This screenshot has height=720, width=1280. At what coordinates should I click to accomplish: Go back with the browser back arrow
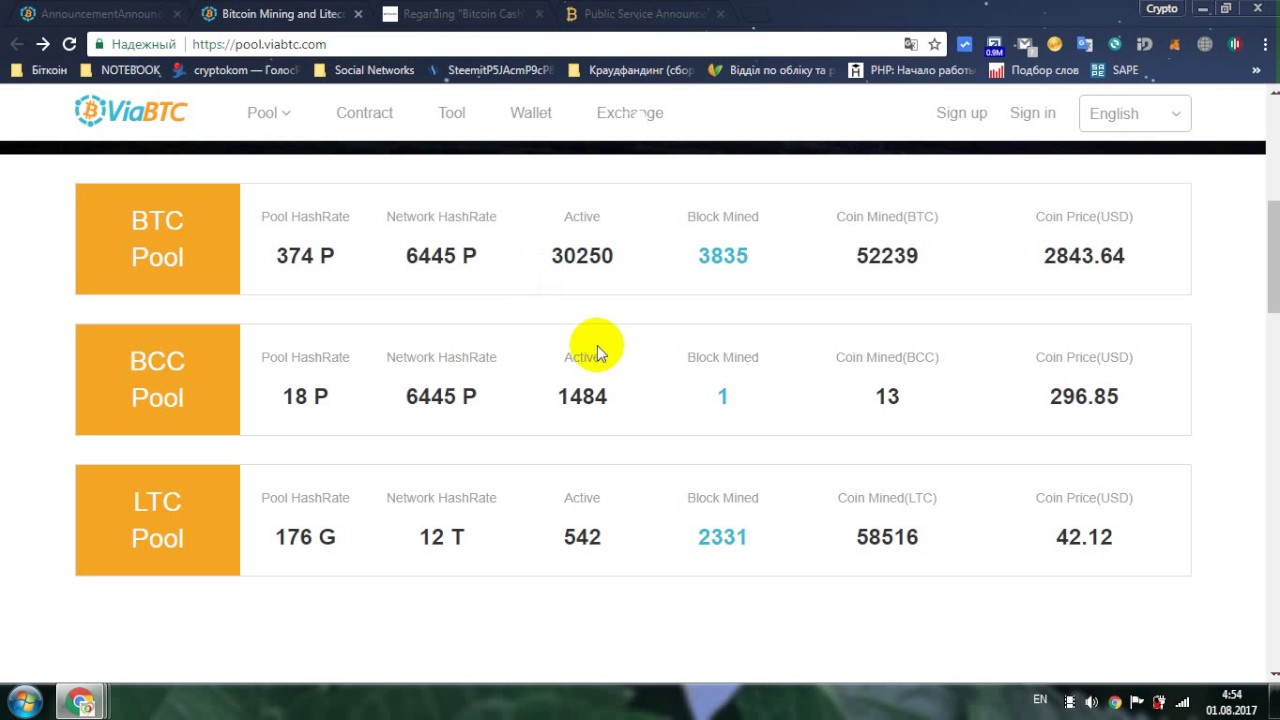click(16, 44)
